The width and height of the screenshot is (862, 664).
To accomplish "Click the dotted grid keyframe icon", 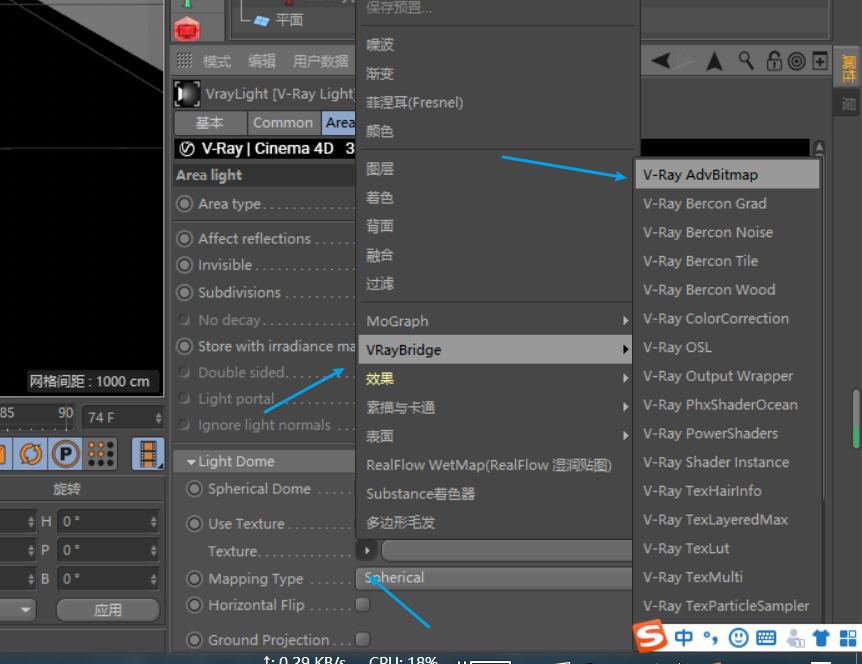I will [101, 454].
